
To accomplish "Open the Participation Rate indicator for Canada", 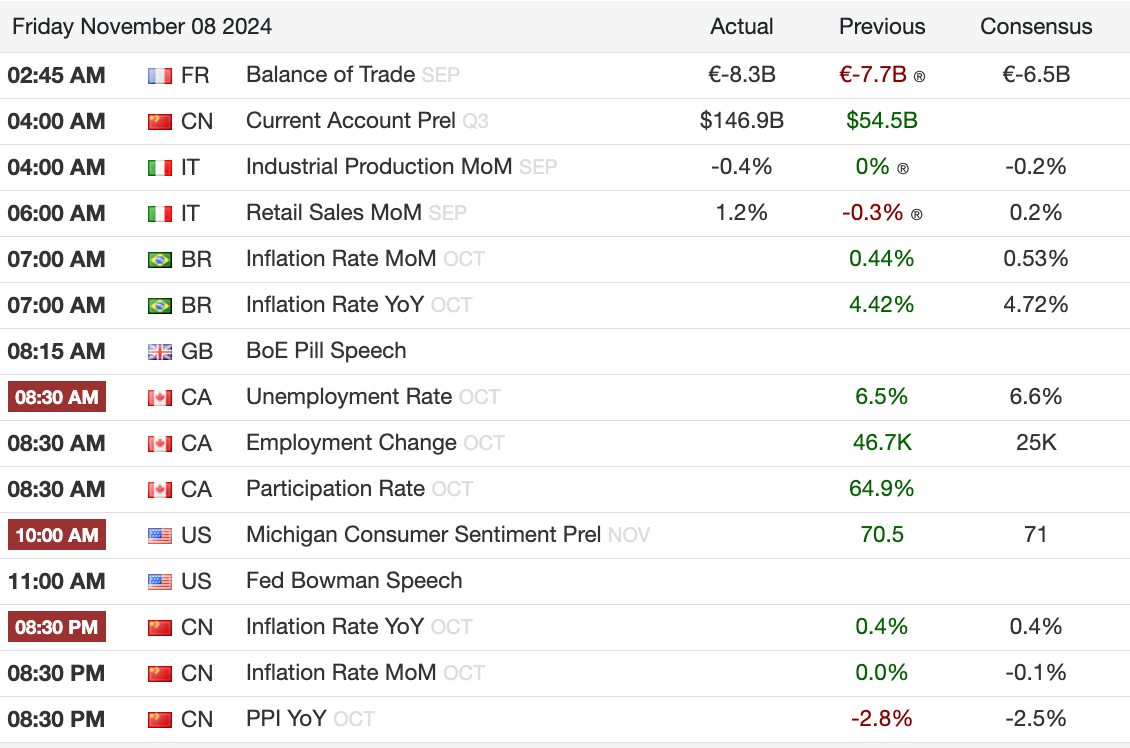I will click(x=335, y=489).
